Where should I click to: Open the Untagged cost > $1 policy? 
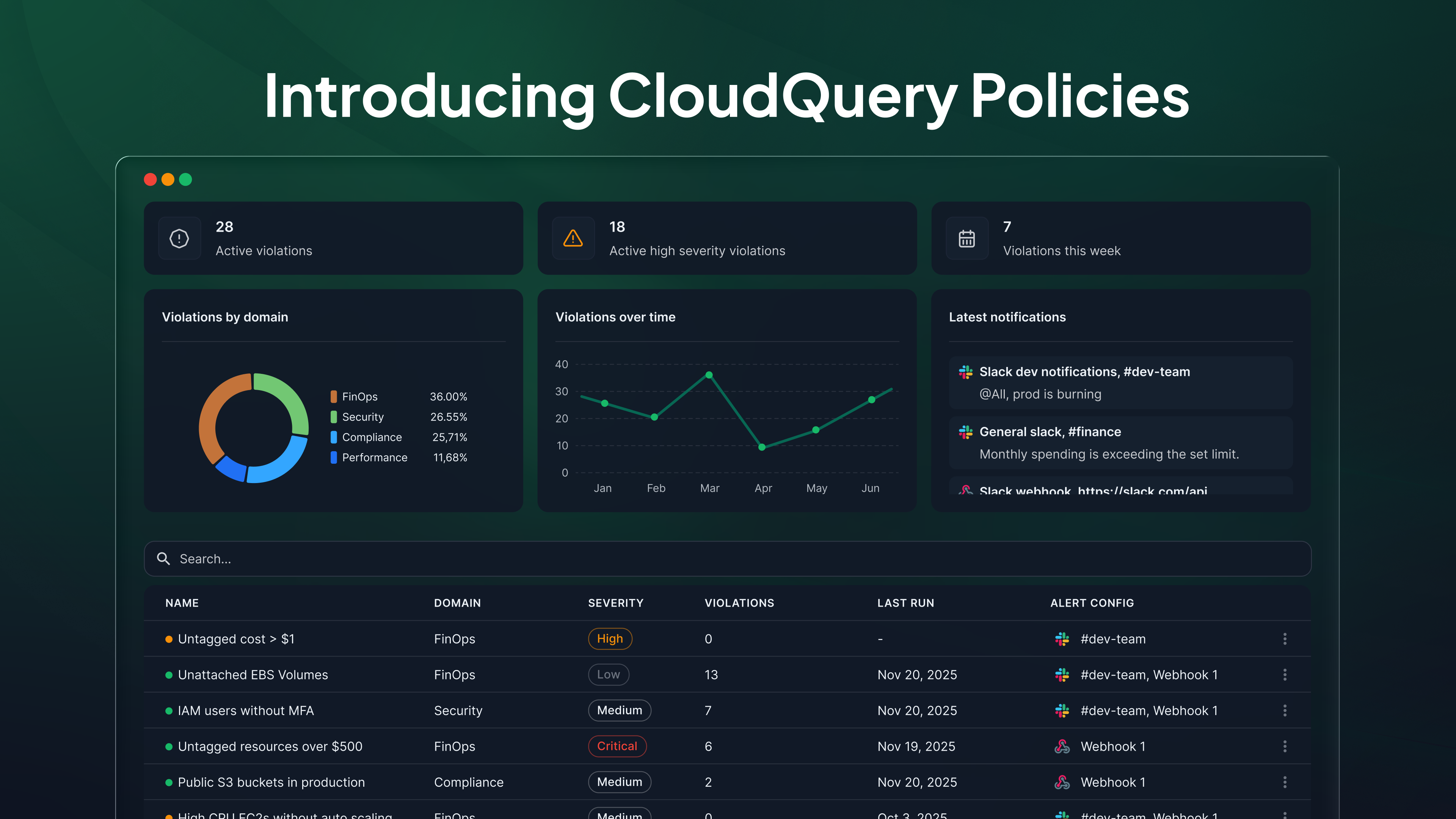pos(236,639)
